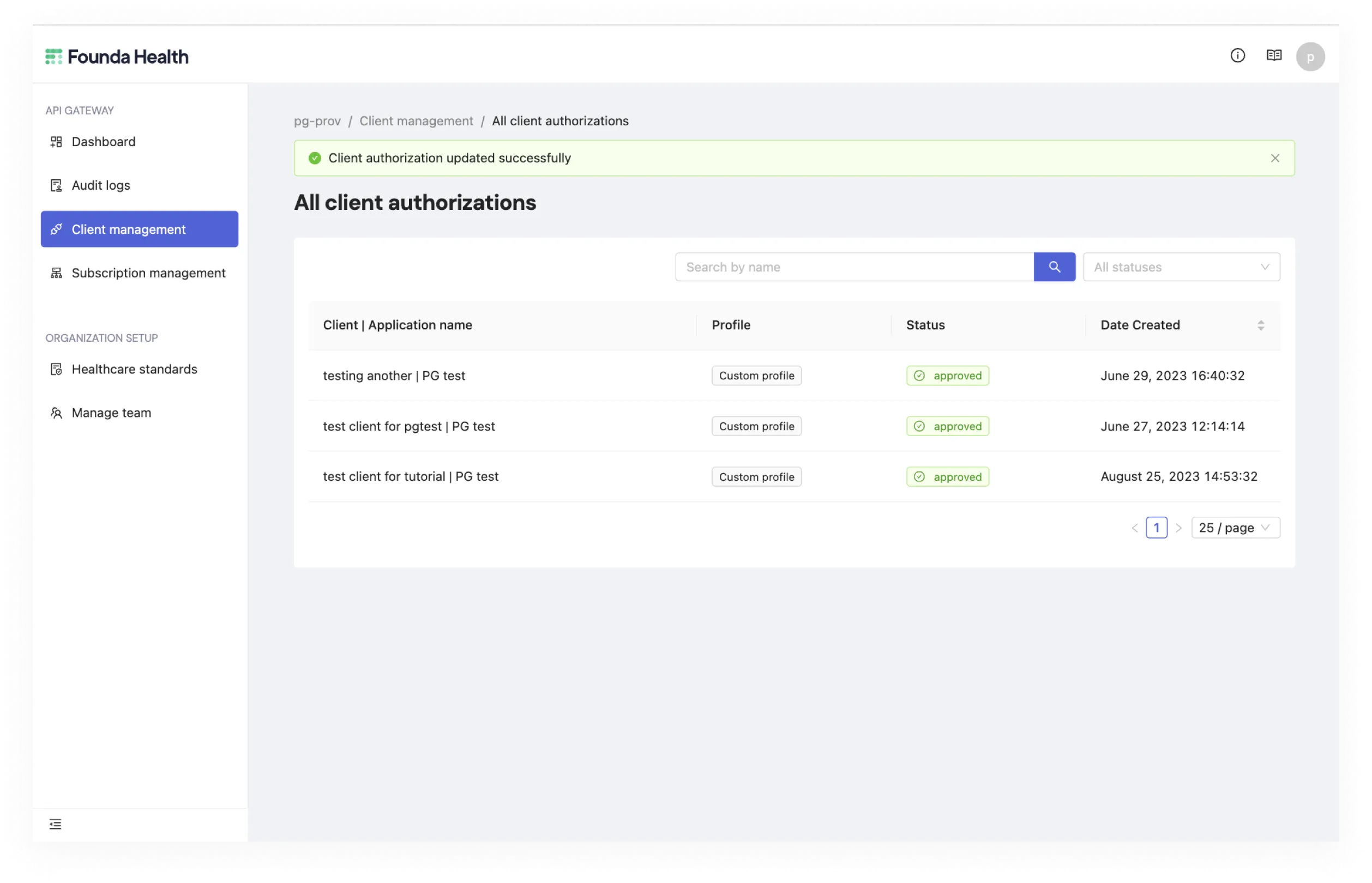Open the user avatar 'p' menu

1310,56
